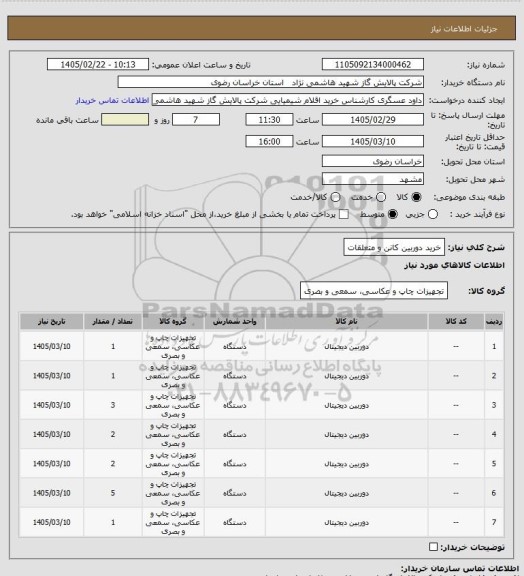Image resolution: width=524 pixels, height=576 pixels.
Task: Click date 1405/03/10 in row 5
Action: [x=51, y=464]
